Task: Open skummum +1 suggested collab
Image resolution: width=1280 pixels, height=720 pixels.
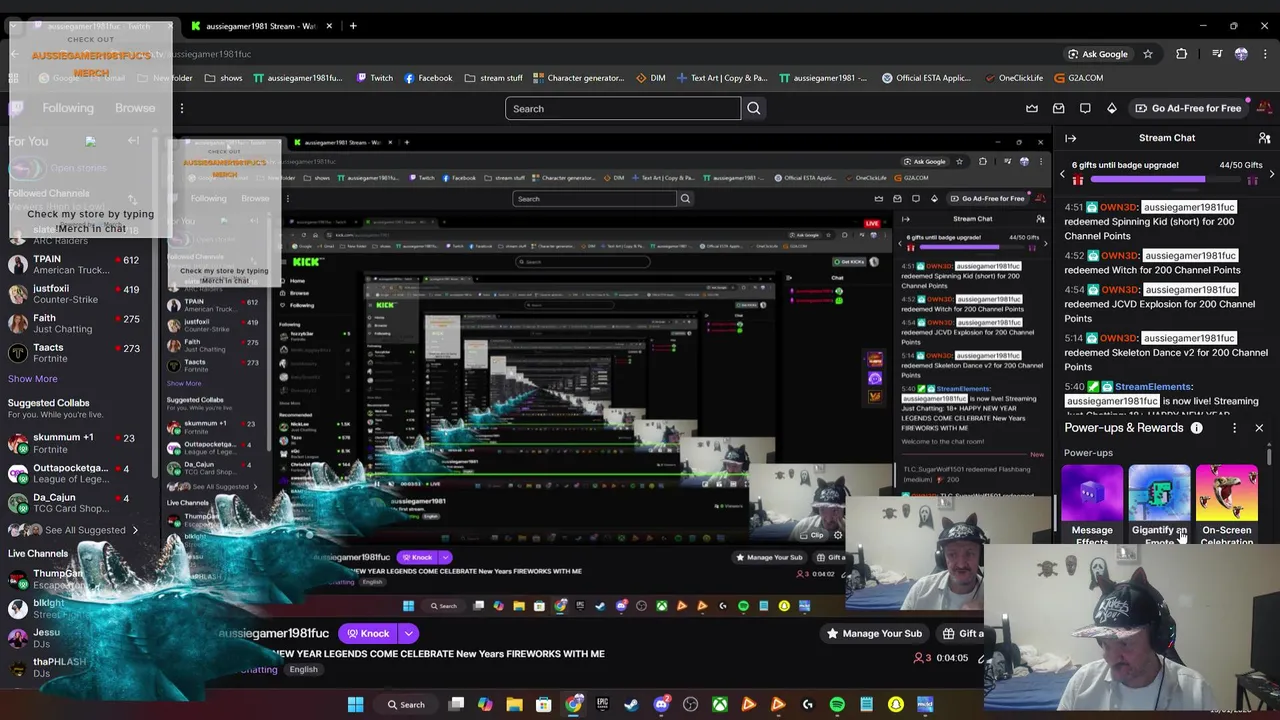Action: coord(75,443)
